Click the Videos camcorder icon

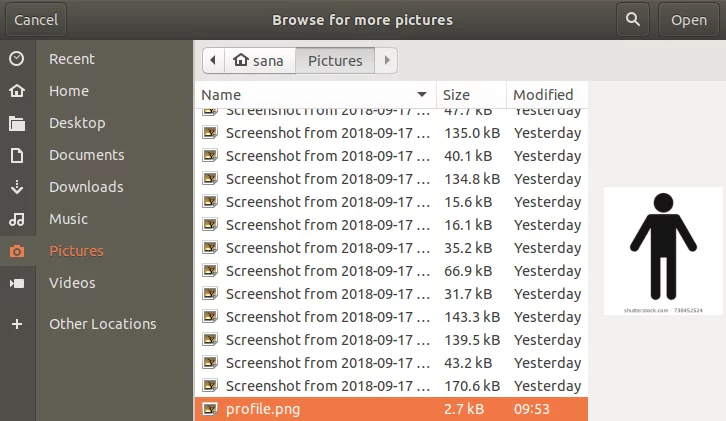tap(17, 283)
